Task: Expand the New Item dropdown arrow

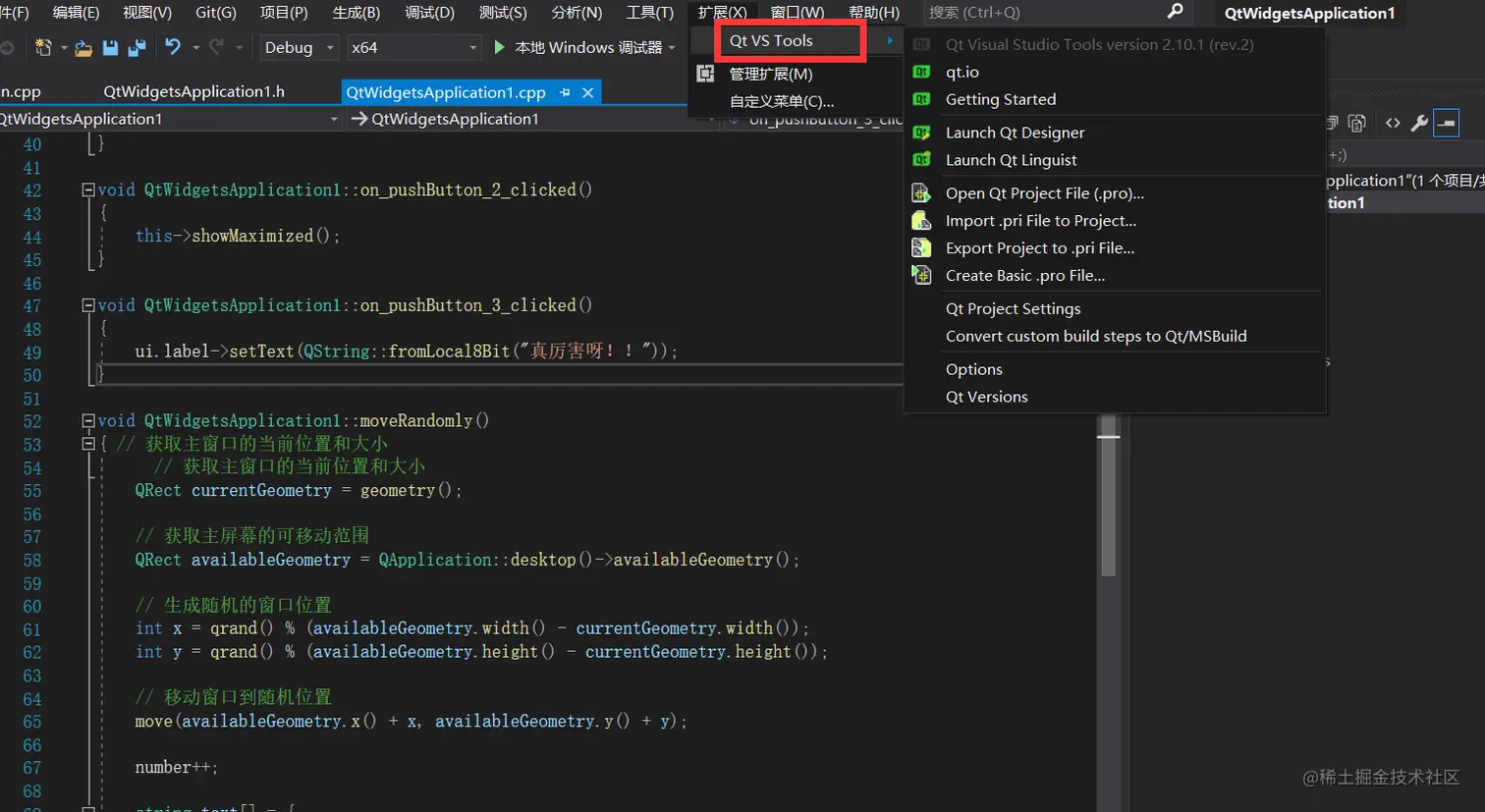Action: [64, 48]
